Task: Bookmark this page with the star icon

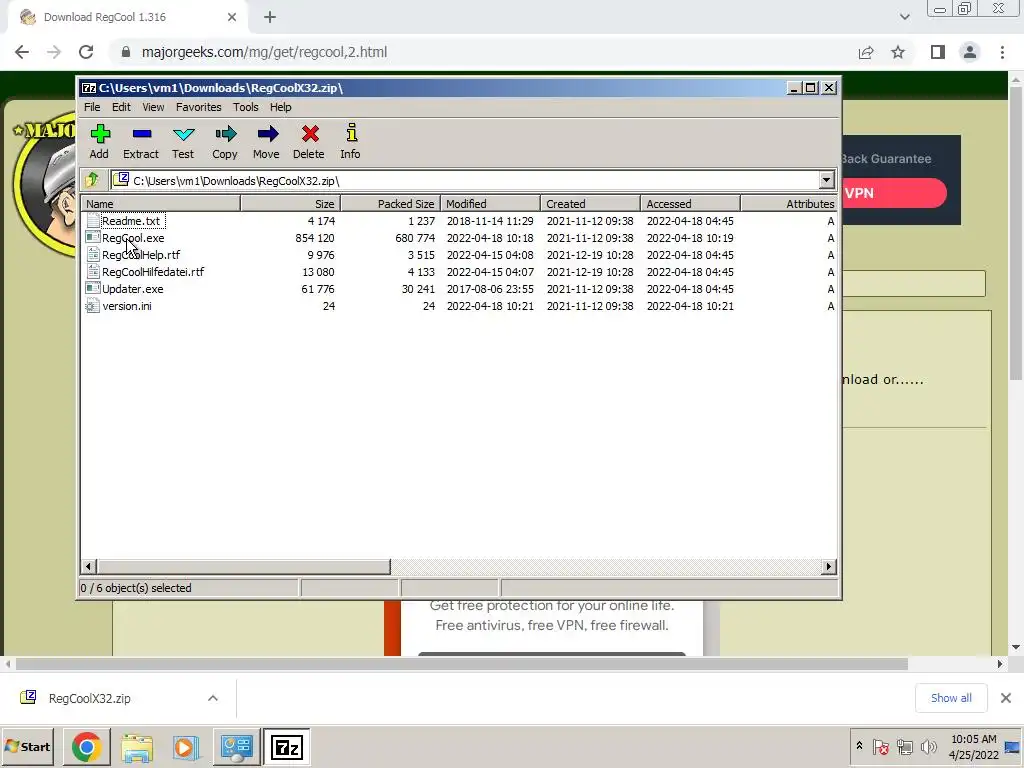Action: 898,52
